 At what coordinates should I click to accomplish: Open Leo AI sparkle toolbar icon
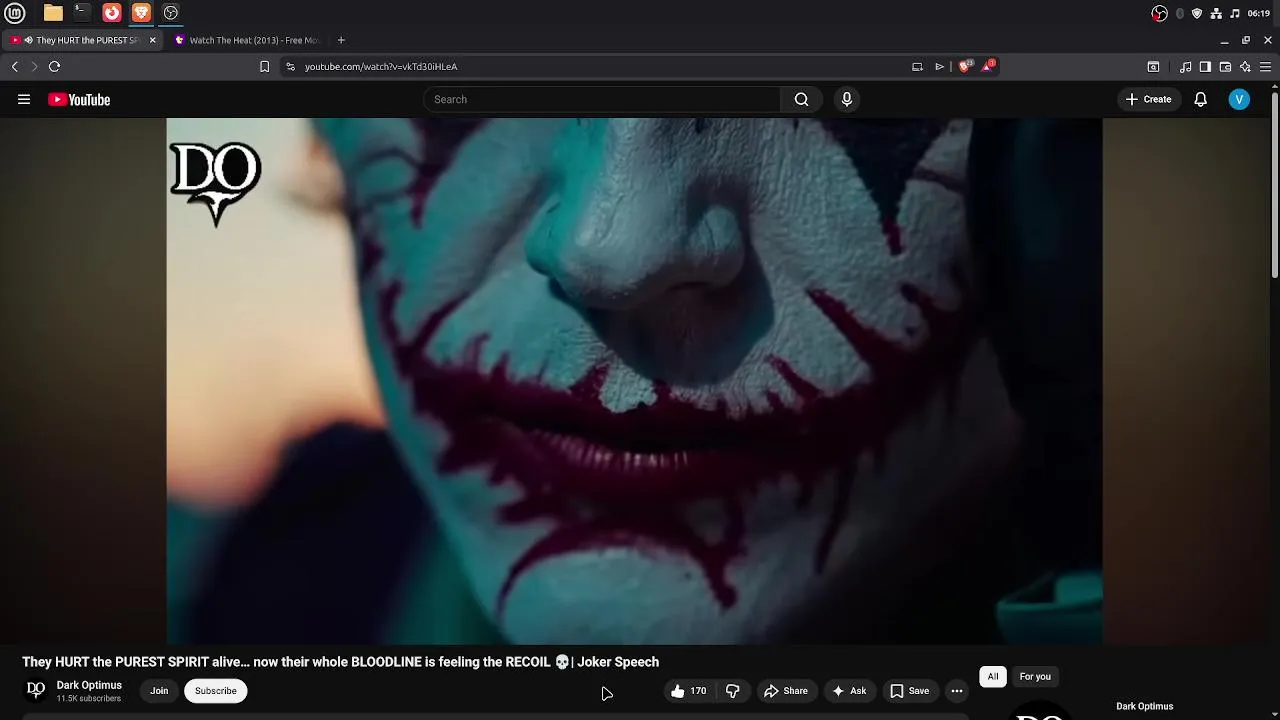point(1245,67)
